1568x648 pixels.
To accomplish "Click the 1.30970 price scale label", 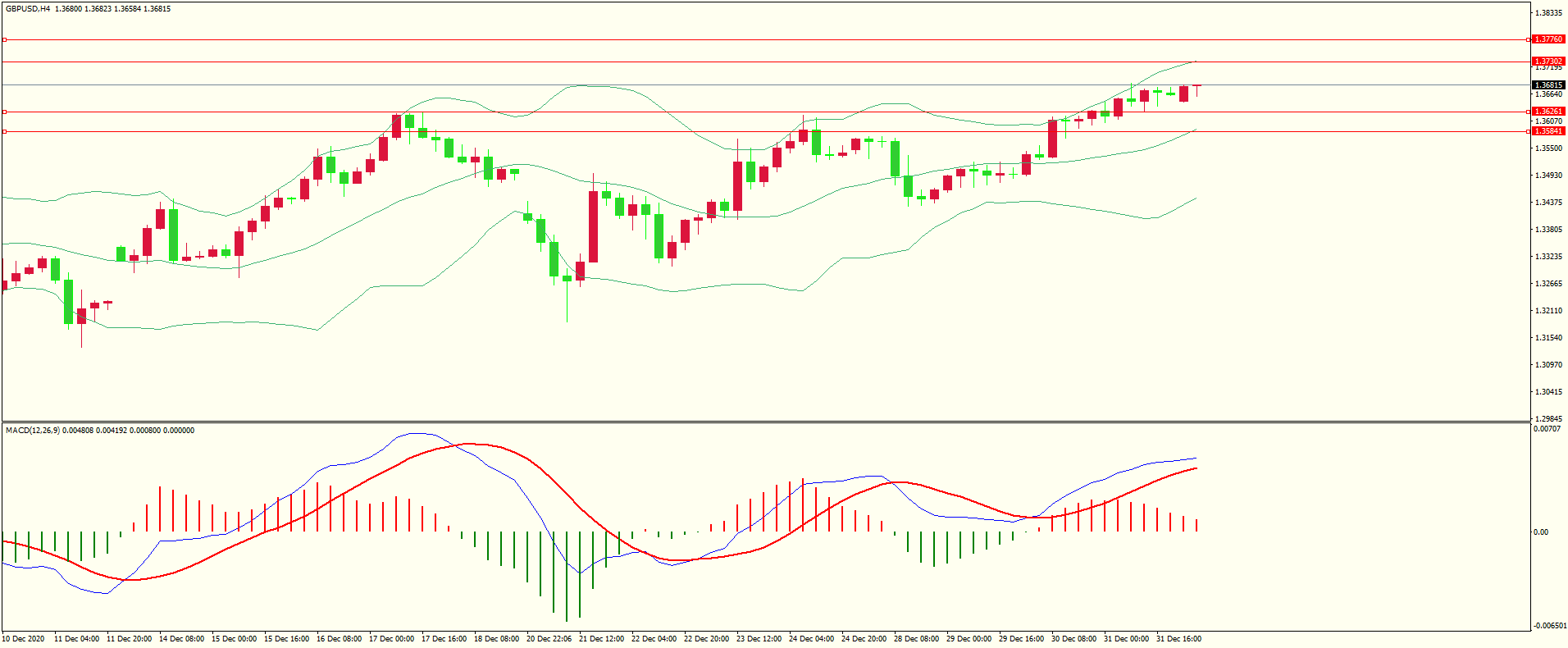I will tap(1548, 365).
